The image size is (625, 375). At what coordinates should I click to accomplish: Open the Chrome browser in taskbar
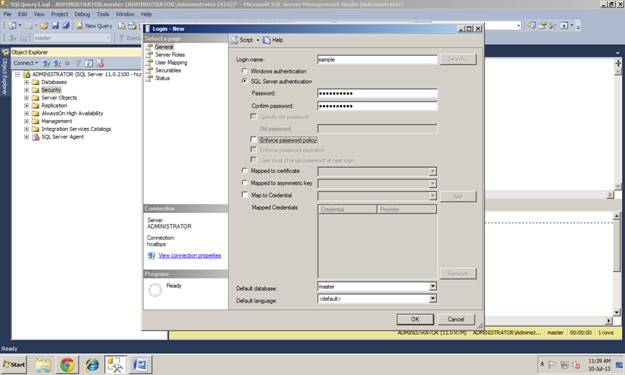pos(67,365)
